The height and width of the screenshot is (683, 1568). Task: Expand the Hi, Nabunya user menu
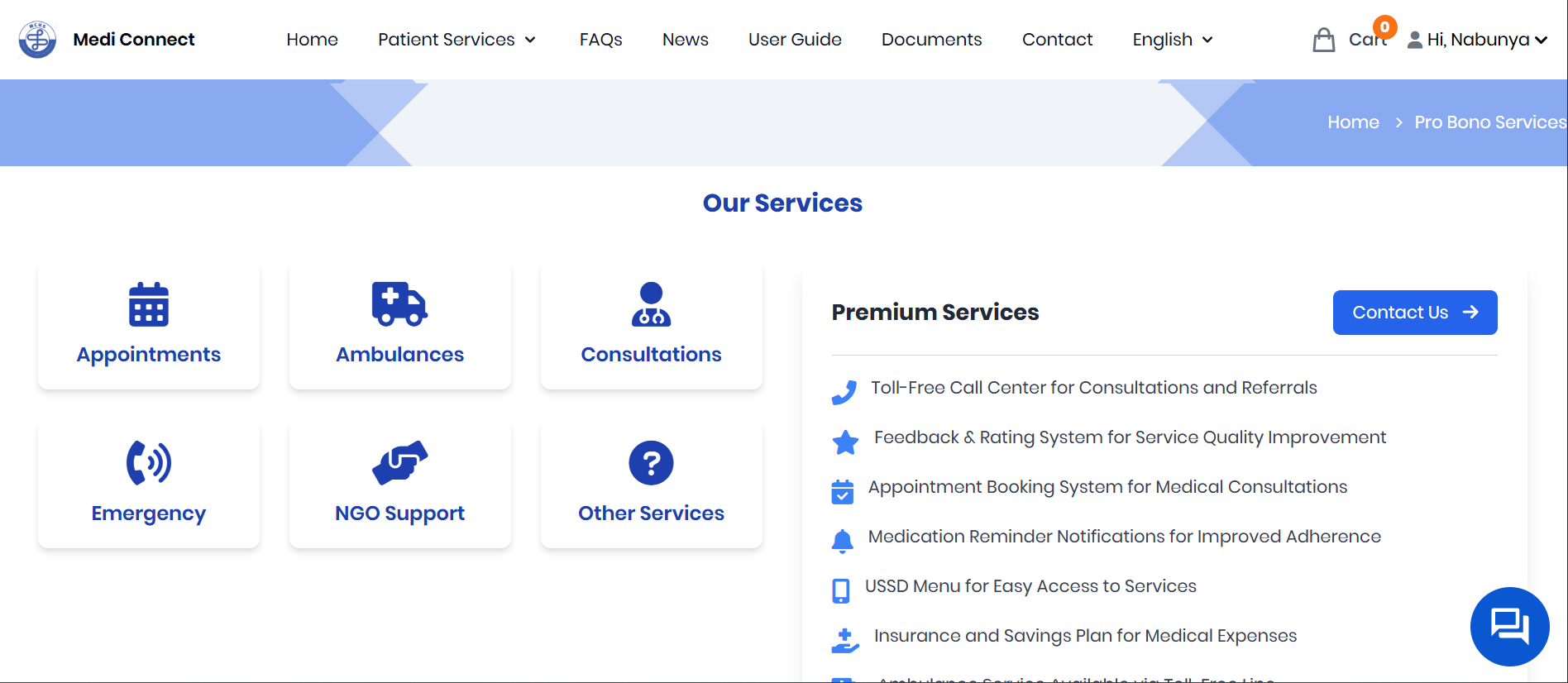(1477, 40)
